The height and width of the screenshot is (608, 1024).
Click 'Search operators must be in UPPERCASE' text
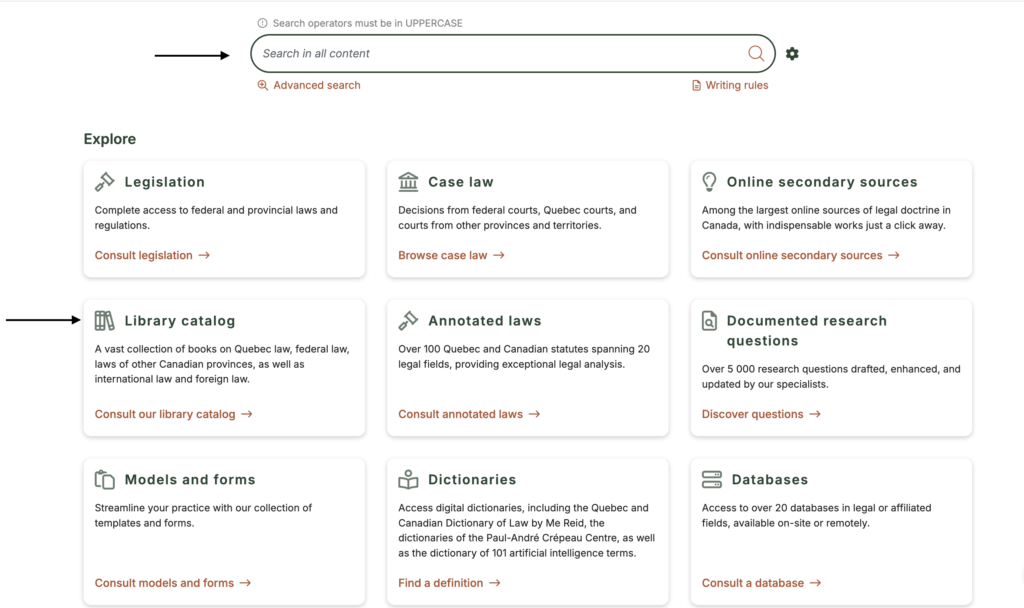[x=368, y=23]
